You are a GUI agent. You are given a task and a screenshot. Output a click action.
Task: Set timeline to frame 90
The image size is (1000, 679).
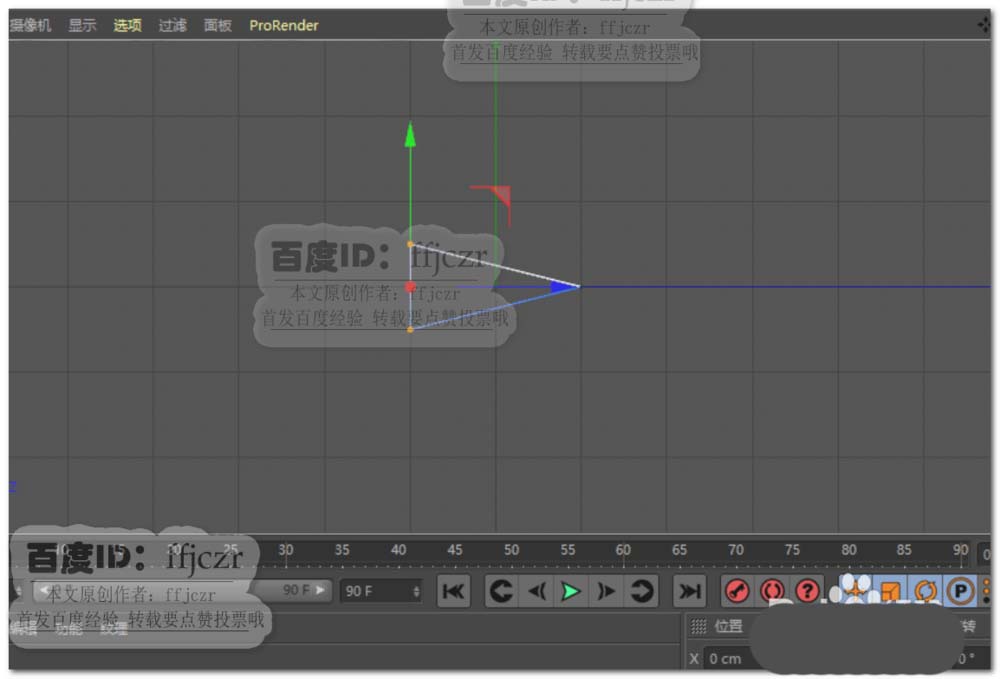tap(960, 551)
